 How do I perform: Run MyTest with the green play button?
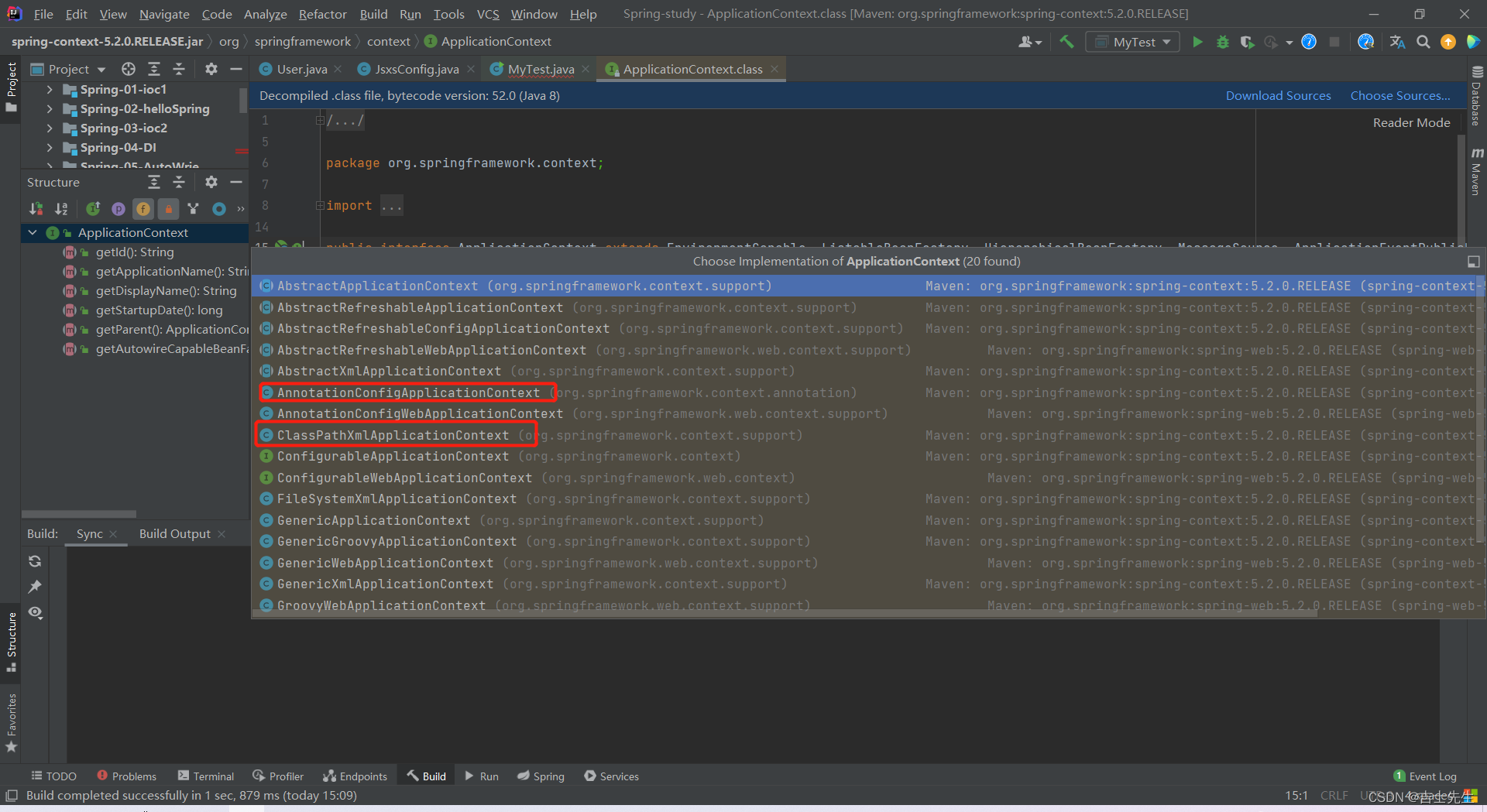[x=1197, y=42]
